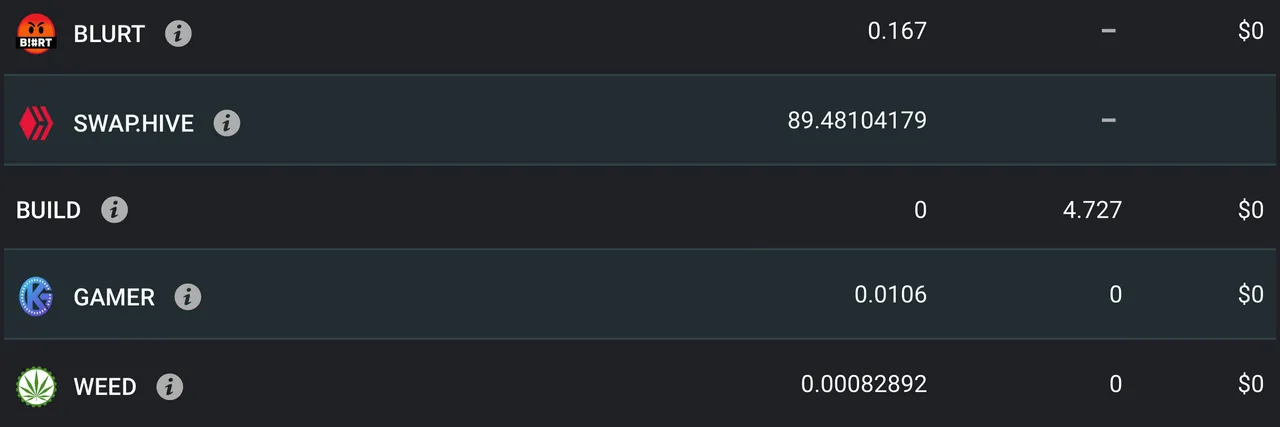Select the BLURT token name
The height and width of the screenshot is (427, 1280).
[109, 34]
